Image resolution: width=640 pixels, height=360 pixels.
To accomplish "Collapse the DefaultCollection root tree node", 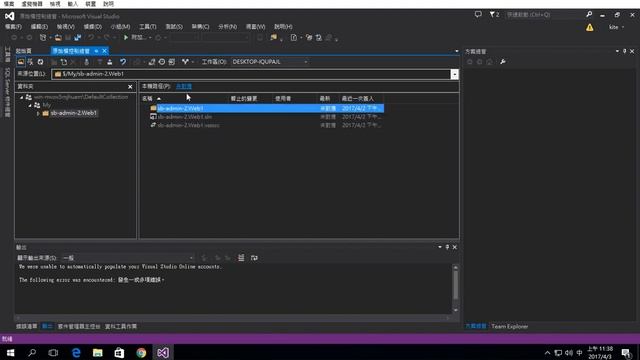I will tap(22, 97).
